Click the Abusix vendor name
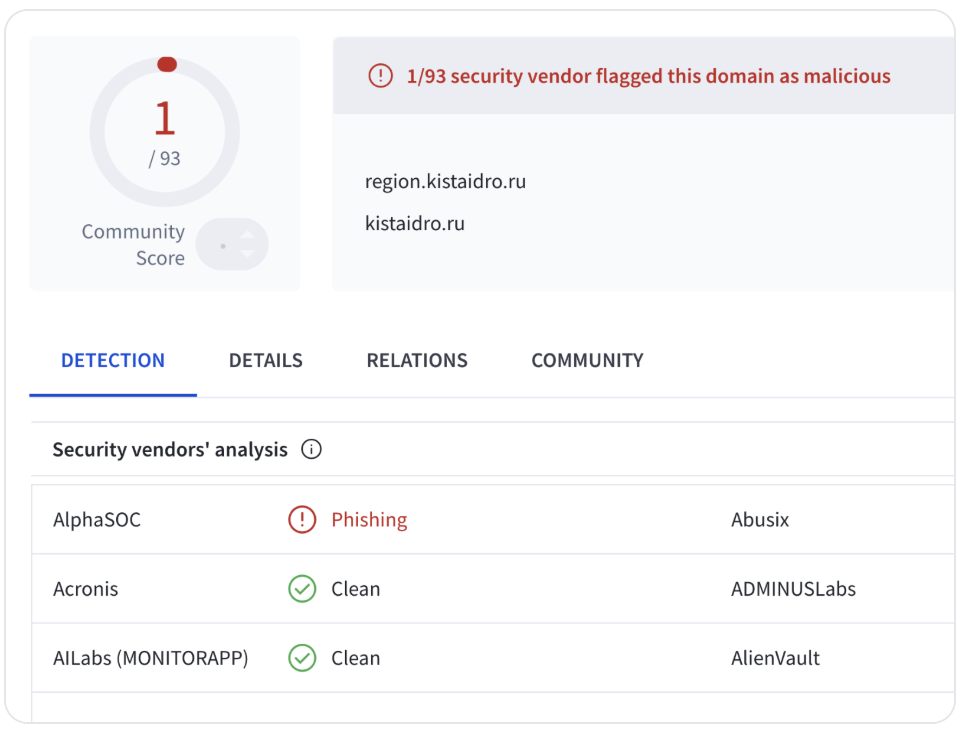The image size is (966, 734). pyautogui.click(x=760, y=520)
